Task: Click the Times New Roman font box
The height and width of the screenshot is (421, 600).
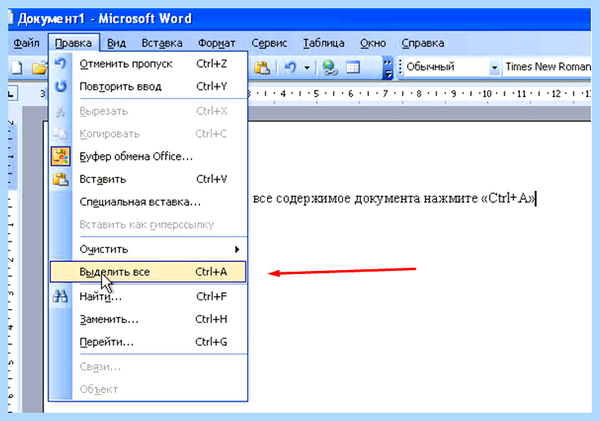Action: tap(548, 67)
